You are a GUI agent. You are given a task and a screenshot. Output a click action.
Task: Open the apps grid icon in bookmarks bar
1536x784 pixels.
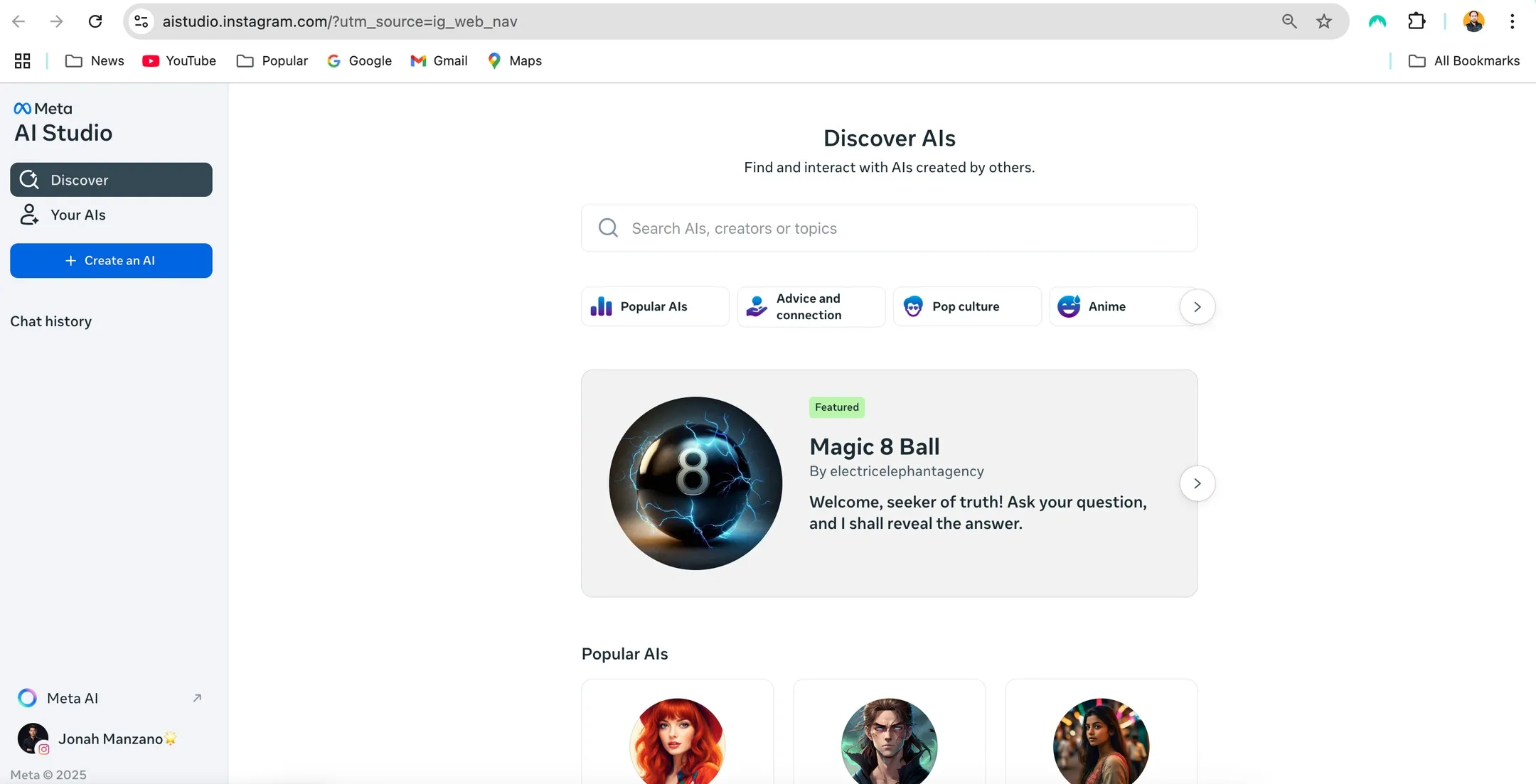coord(22,61)
